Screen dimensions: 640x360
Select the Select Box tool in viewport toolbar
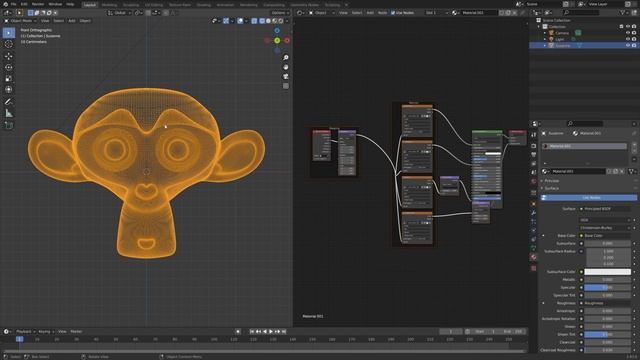pos(9,33)
